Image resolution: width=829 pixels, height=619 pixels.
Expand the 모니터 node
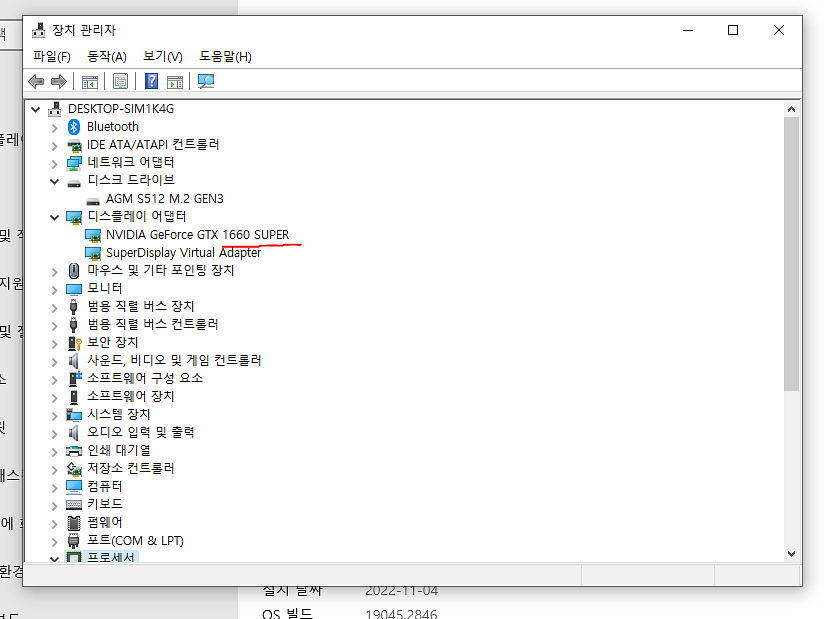click(54, 289)
